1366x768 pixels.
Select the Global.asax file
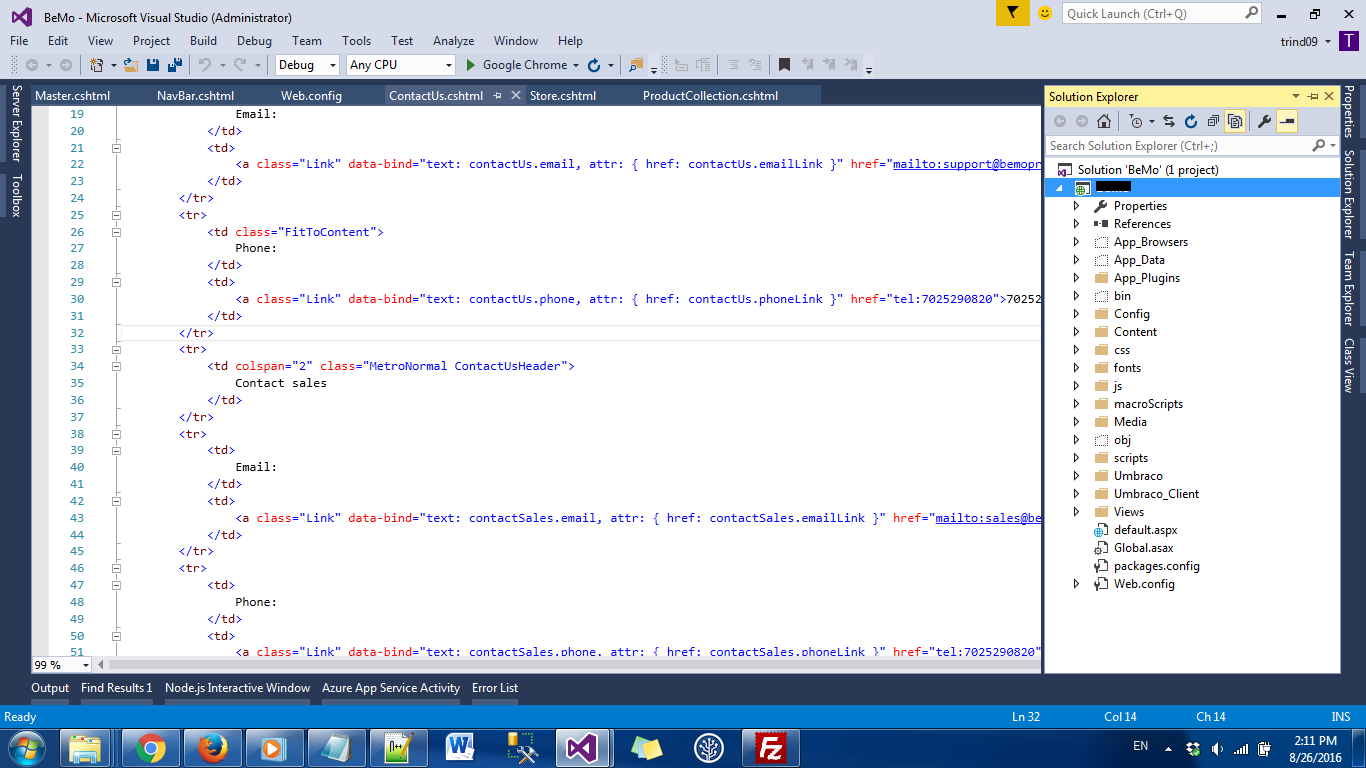[x=1143, y=548]
